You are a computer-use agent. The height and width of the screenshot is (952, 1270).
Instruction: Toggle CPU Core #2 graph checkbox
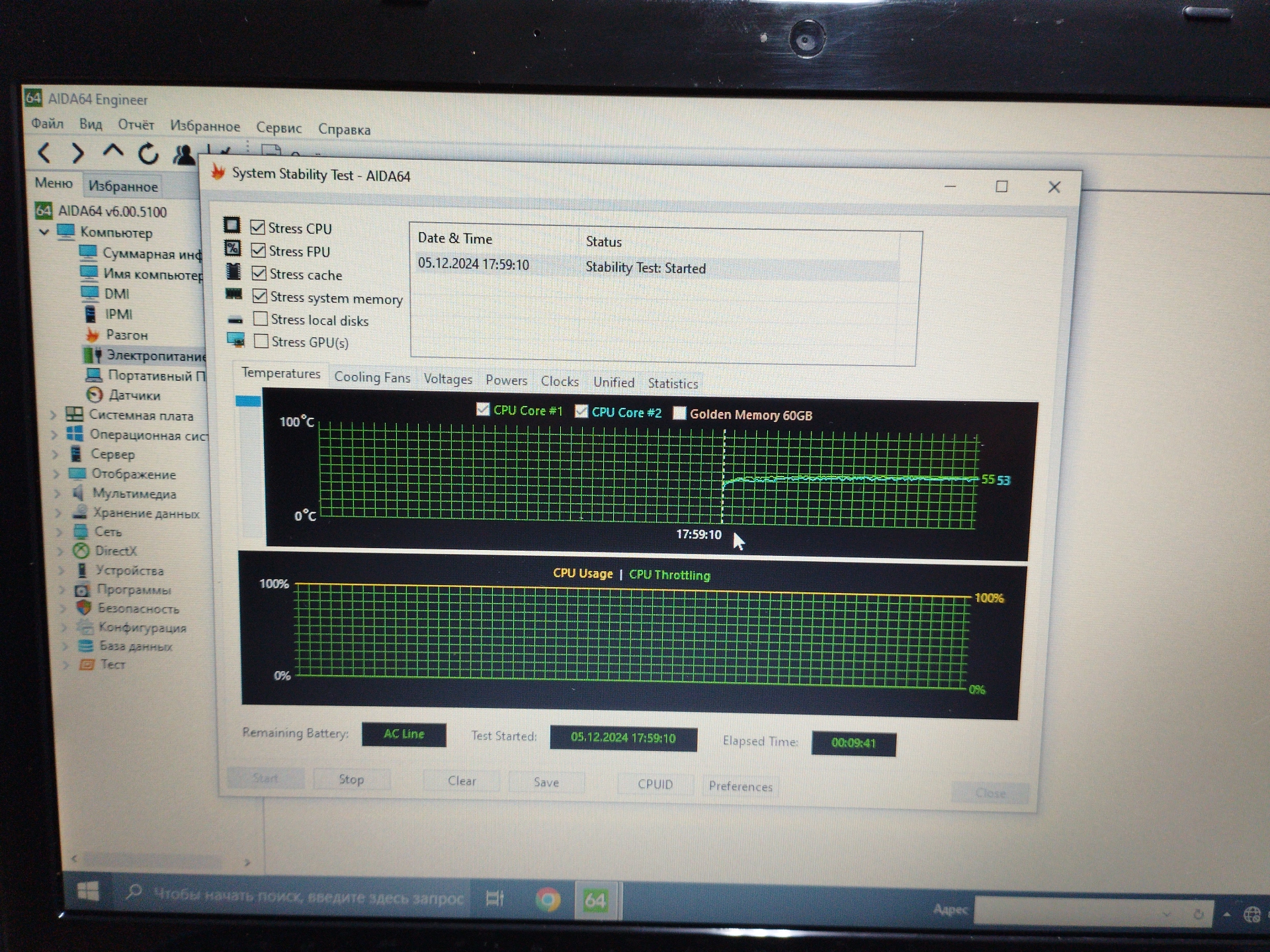click(x=581, y=411)
